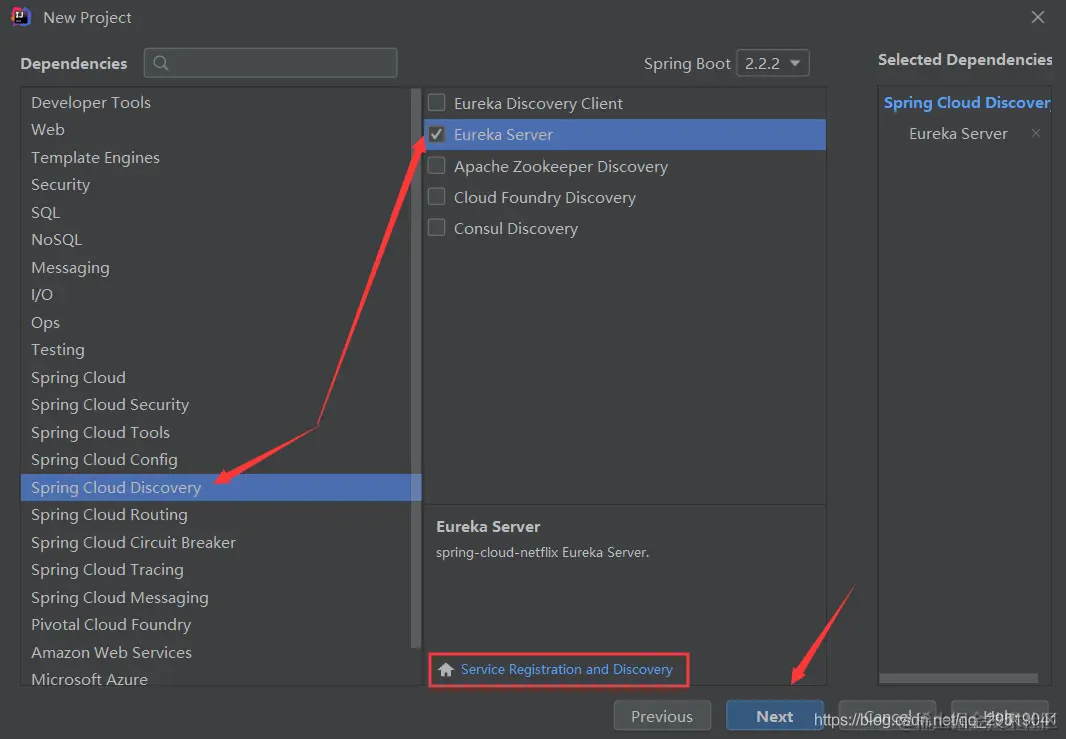Click the Cloud Foundry Discovery label
Image resolution: width=1066 pixels, height=739 pixels.
point(545,198)
